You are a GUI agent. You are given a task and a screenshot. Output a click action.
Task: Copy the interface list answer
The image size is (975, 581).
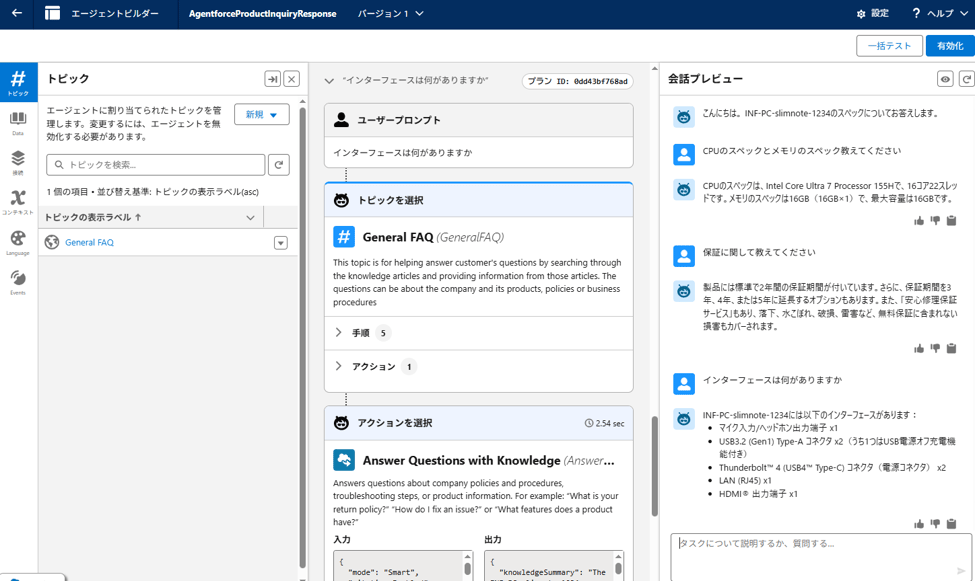951,524
